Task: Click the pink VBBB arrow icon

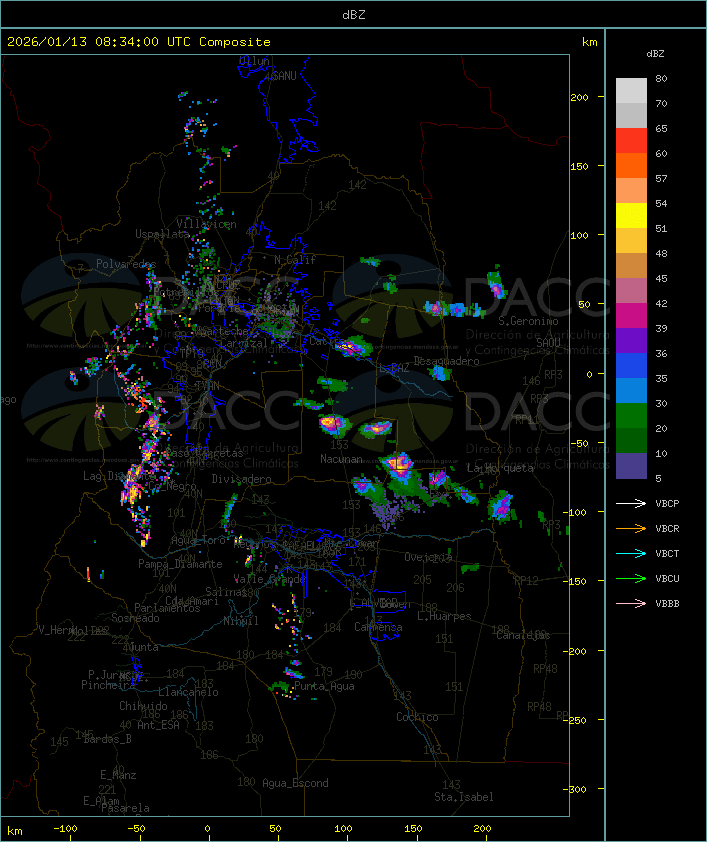Action: pos(631,603)
